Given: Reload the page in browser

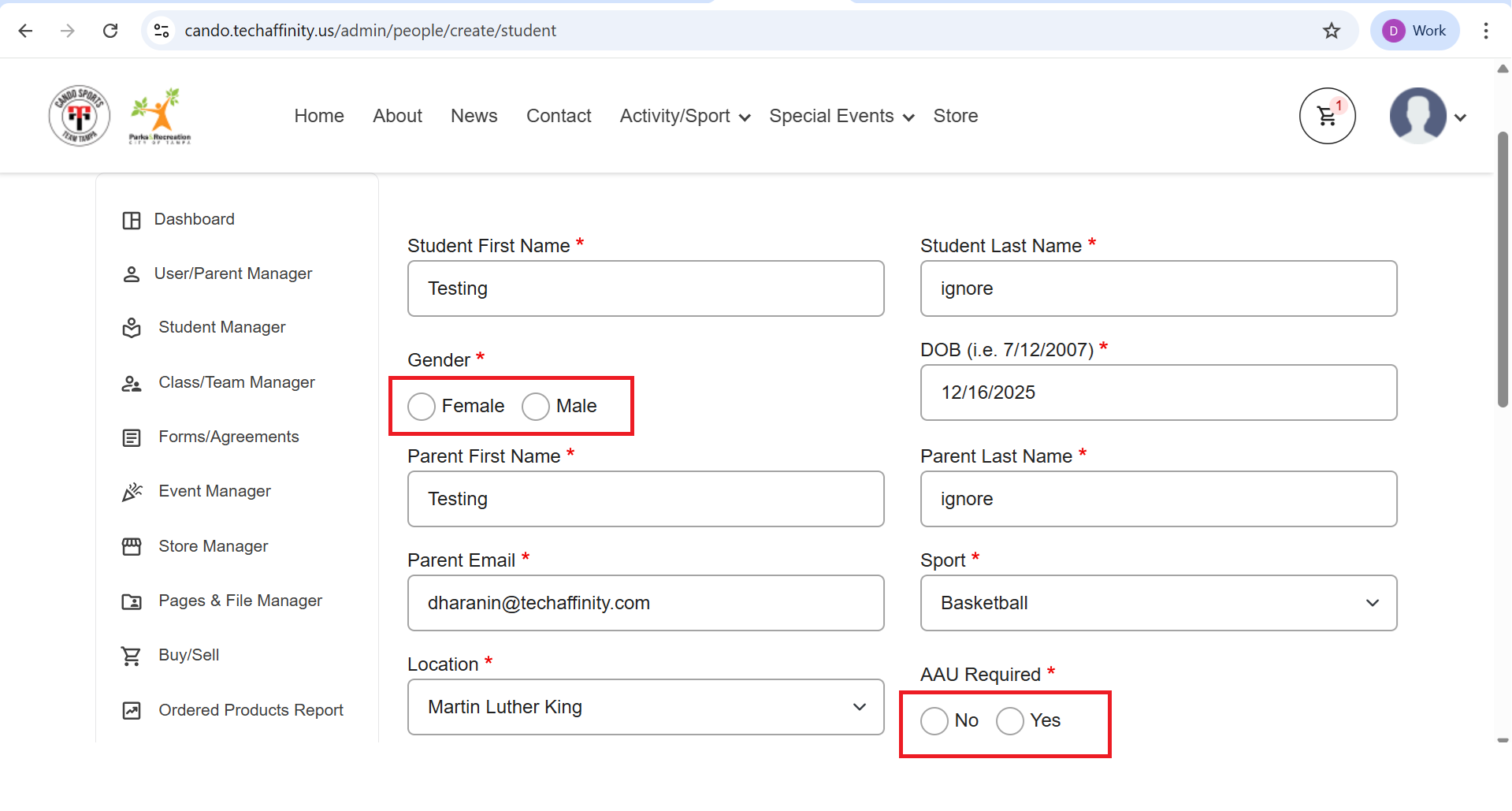Looking at the screenshot, I should click(110, 31).
